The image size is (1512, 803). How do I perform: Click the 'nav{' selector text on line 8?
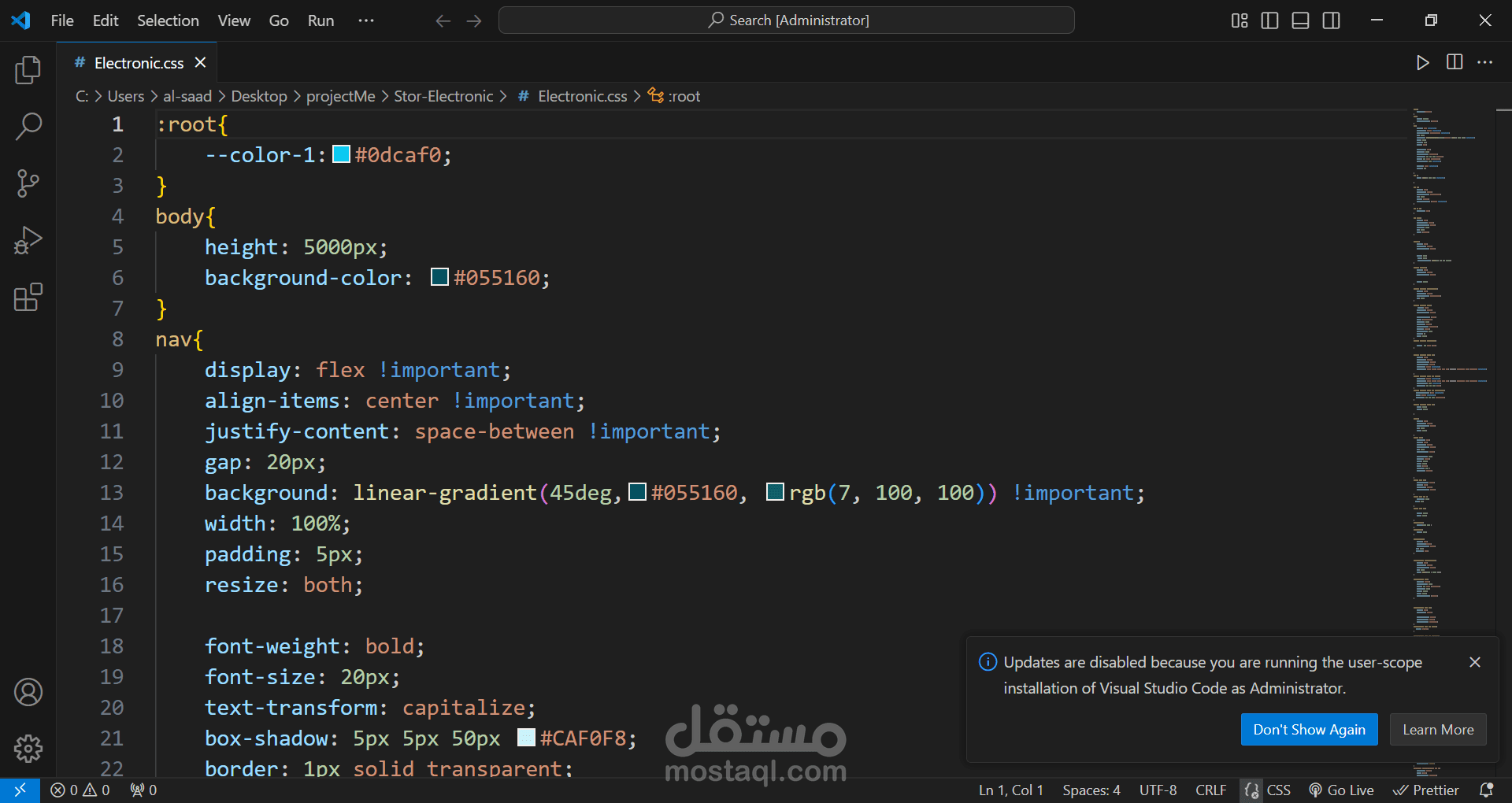click(x=180, y=339)
